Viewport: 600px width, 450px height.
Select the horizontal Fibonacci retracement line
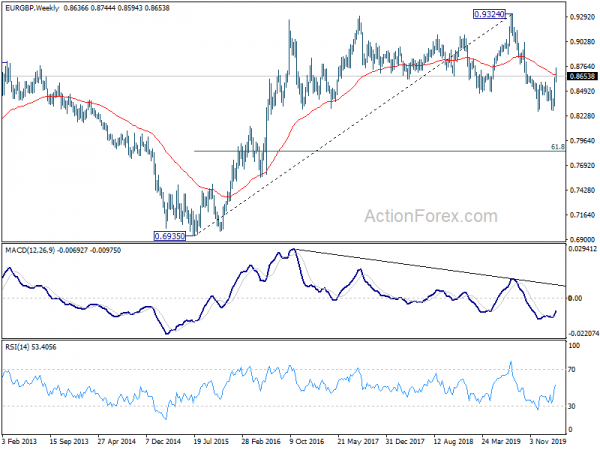point(379,151)
